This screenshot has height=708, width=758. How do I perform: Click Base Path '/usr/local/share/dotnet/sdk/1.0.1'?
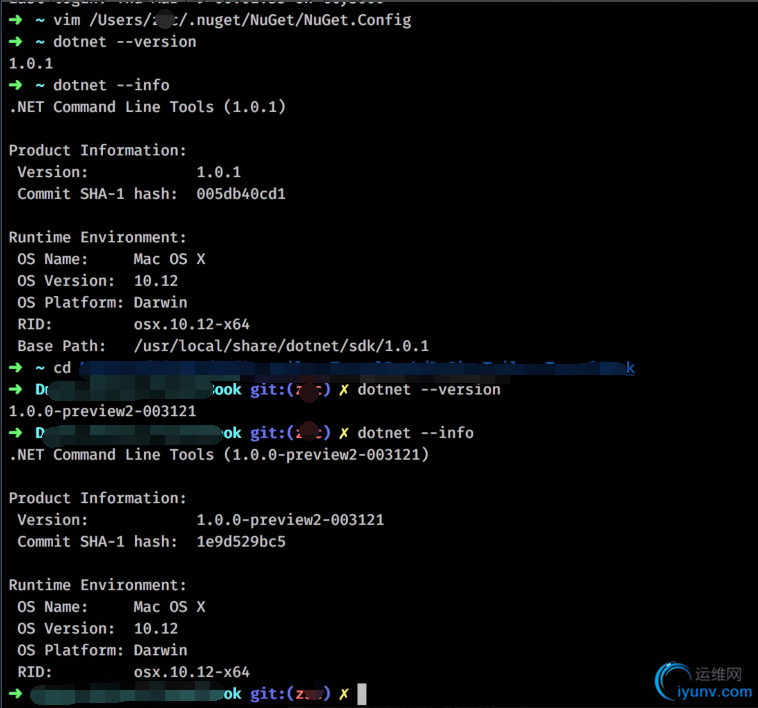tap(281, 346)
